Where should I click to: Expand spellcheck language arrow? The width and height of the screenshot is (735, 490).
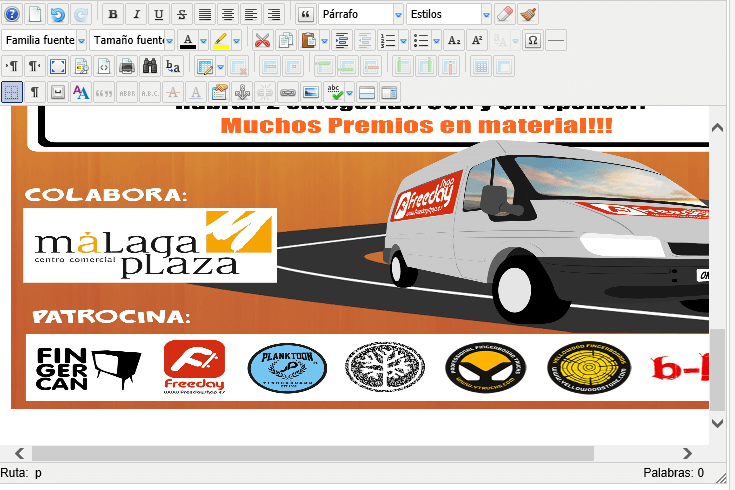tap(349, 93)
